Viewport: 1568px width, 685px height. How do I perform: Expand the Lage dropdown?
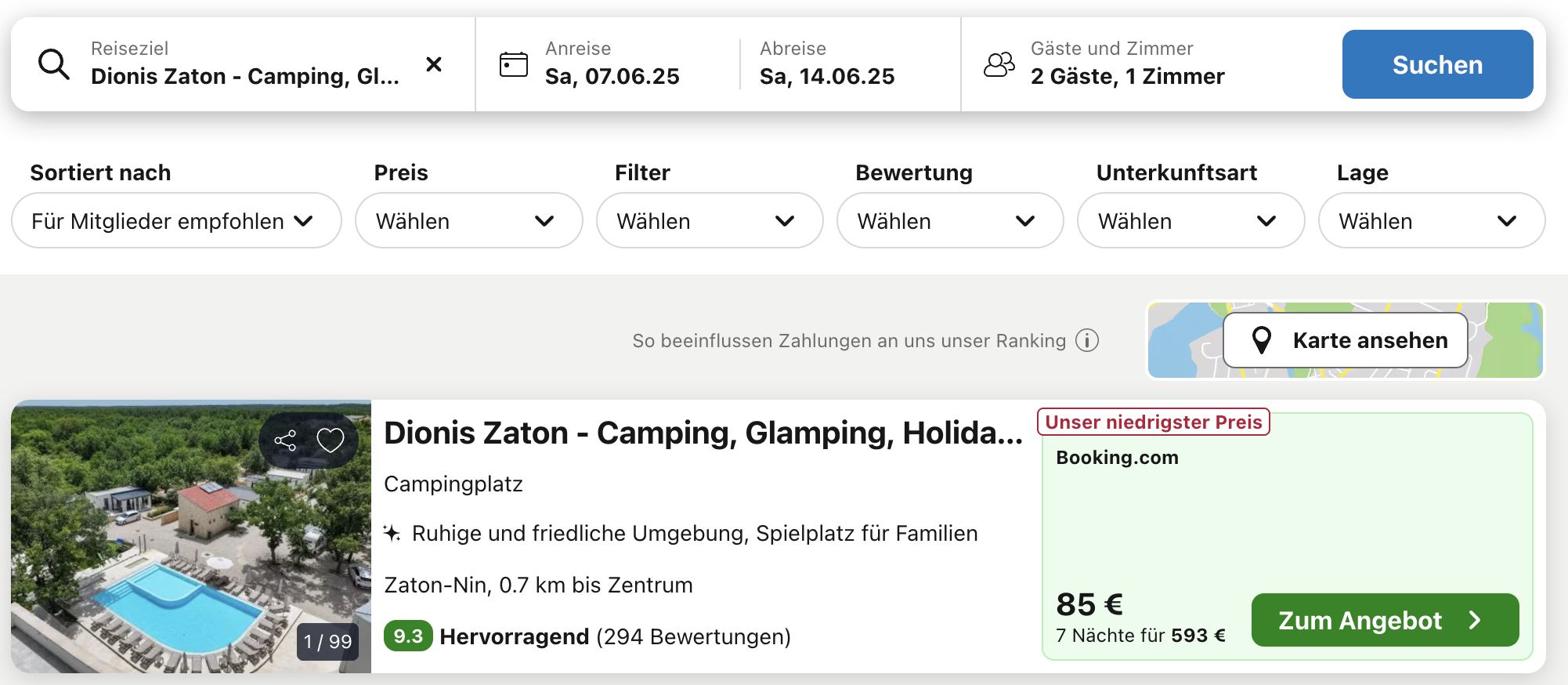[1431, 221]
